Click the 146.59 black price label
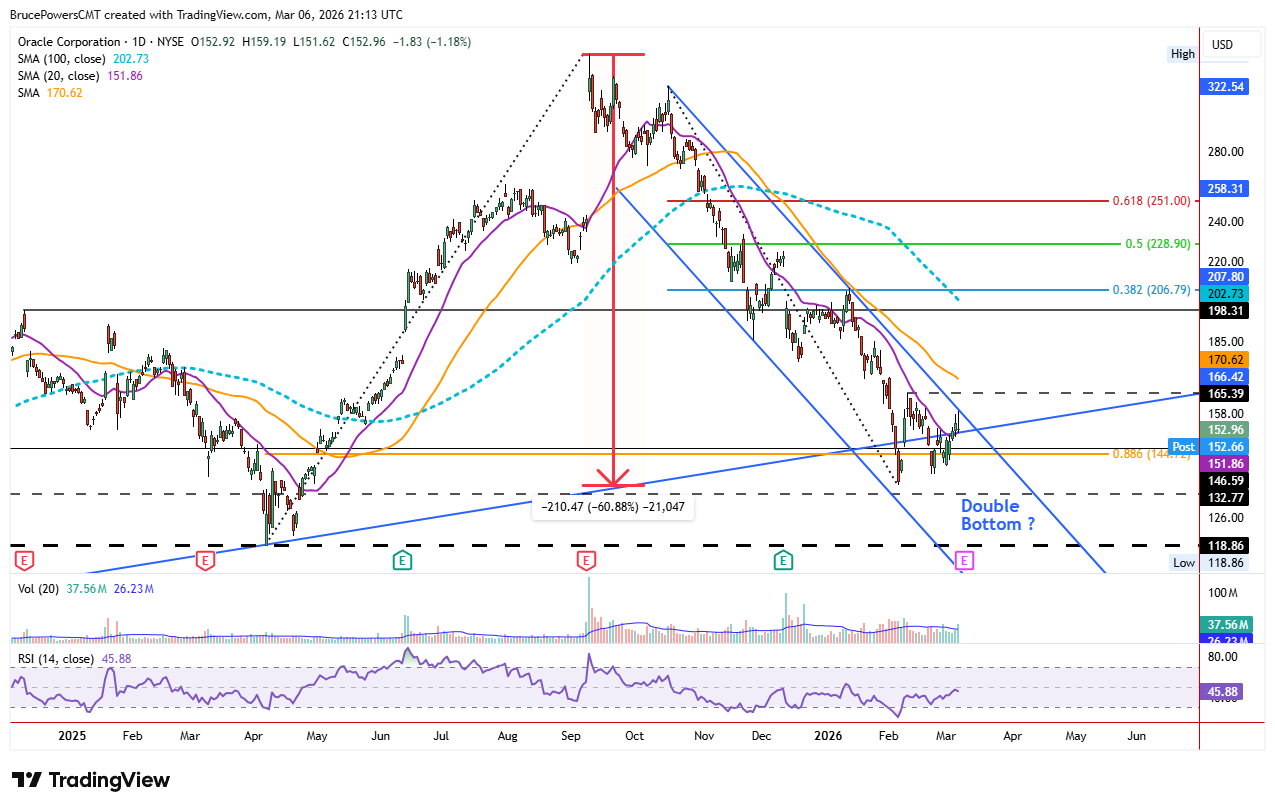Viewport: 1275px width, 810px height. coord(1225,481)
